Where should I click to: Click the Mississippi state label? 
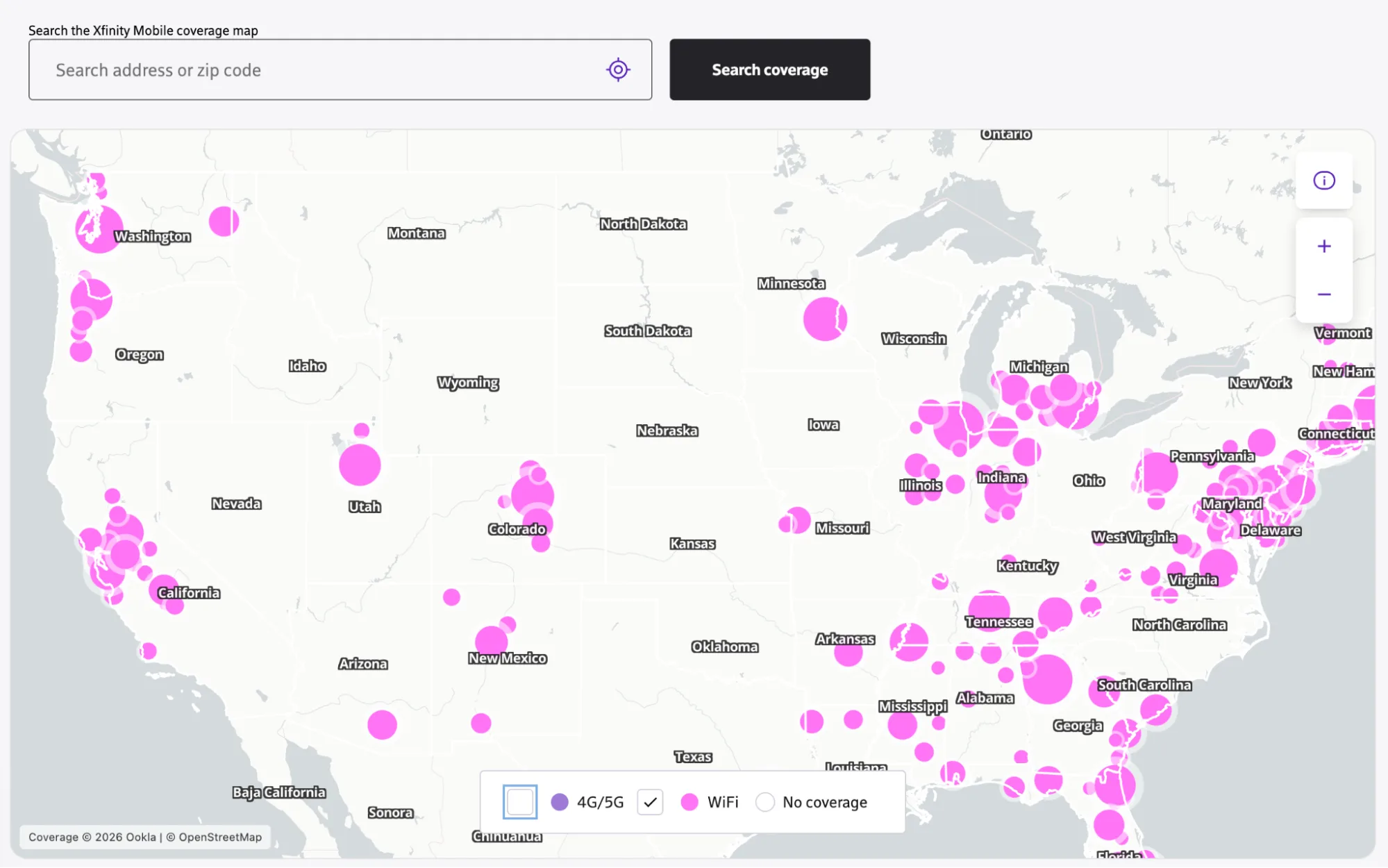pyautogui.click(x=912, y=707)
